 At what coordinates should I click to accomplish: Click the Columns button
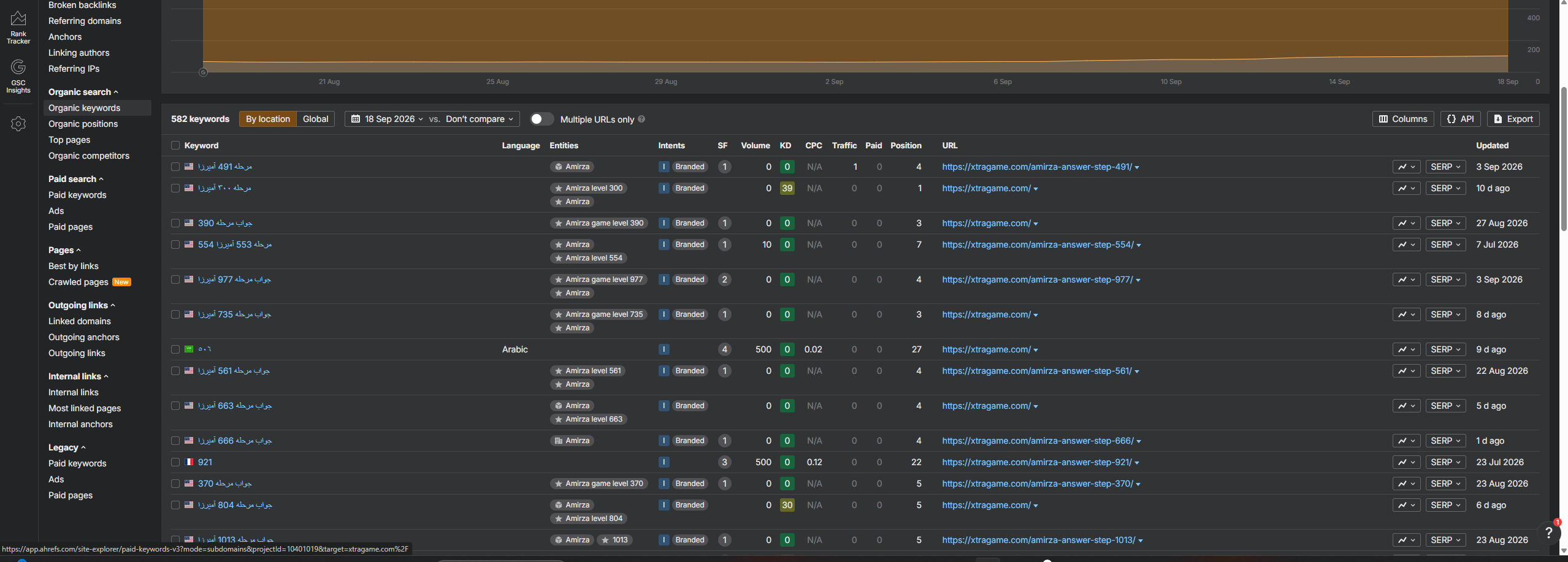[1403, 119]
